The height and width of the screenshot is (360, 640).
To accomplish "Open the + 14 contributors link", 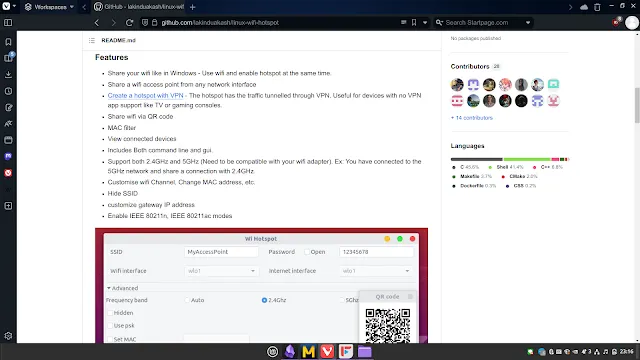I will [x=471, y=118].
